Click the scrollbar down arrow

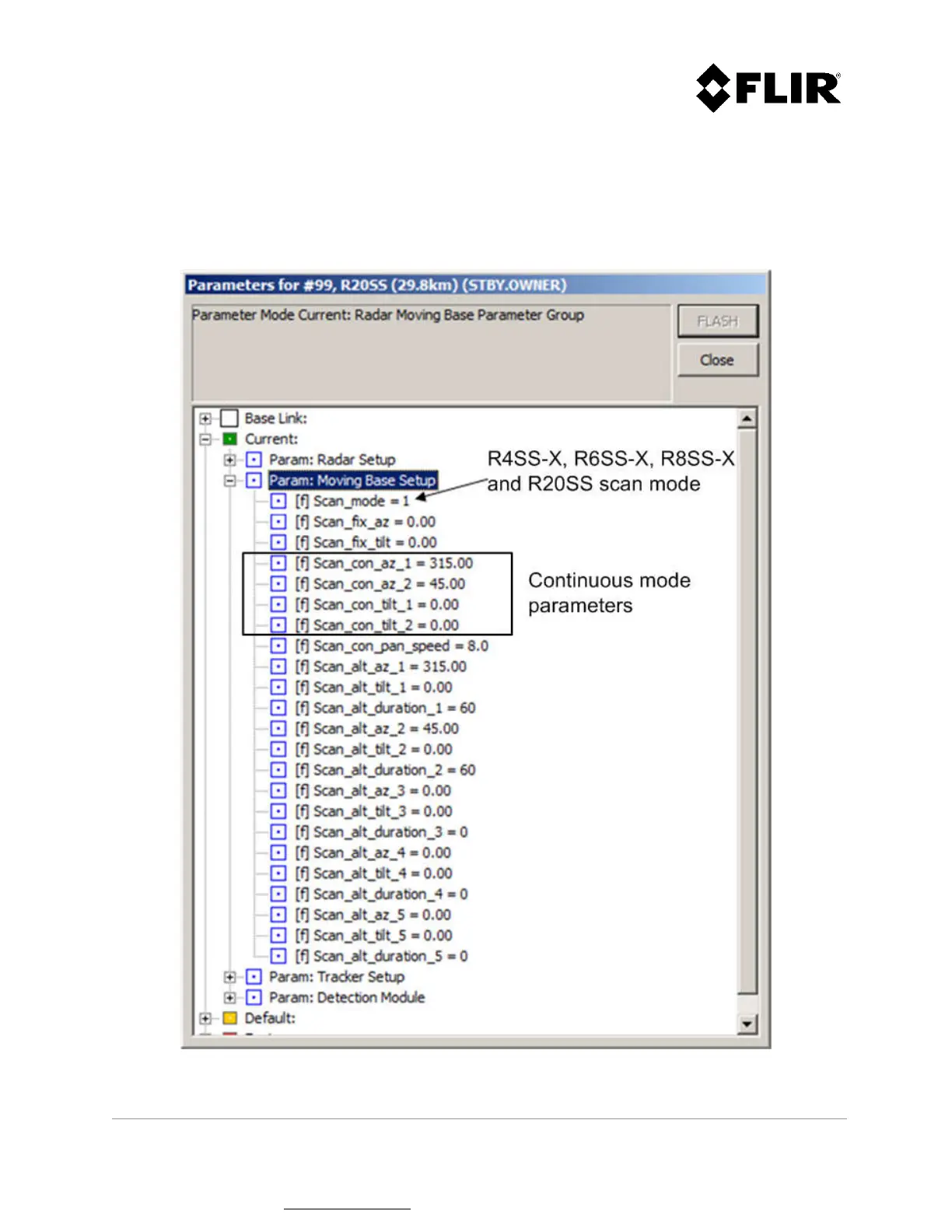point(747,1024)
